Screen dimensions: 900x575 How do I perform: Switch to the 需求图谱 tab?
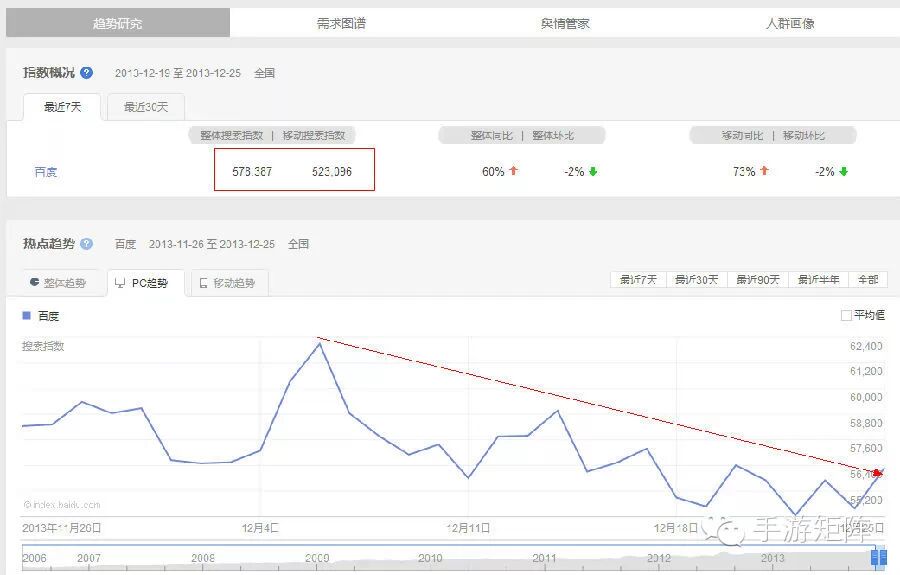pyautogui.click(x=342, y=24)
